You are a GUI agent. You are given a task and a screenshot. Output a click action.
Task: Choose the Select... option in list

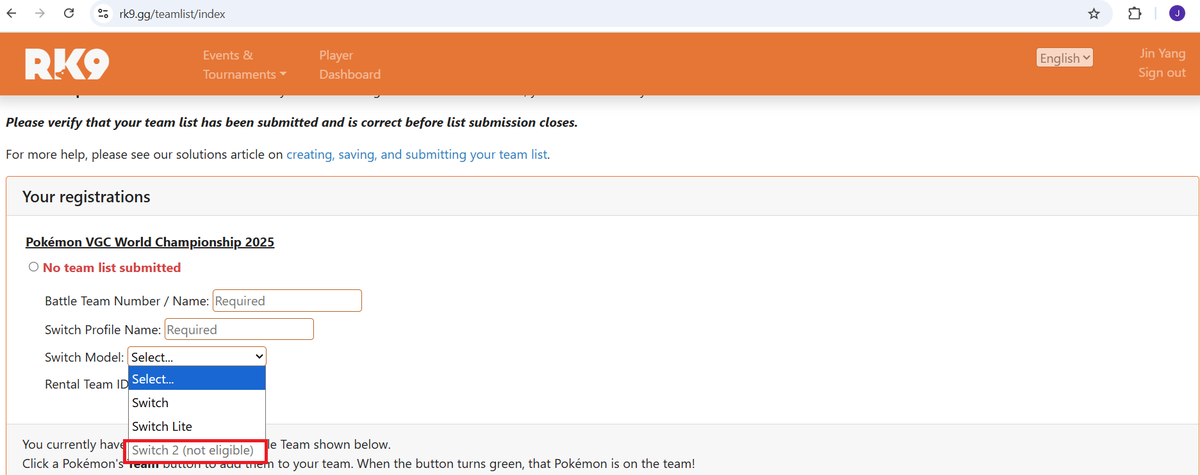[197, 379]
